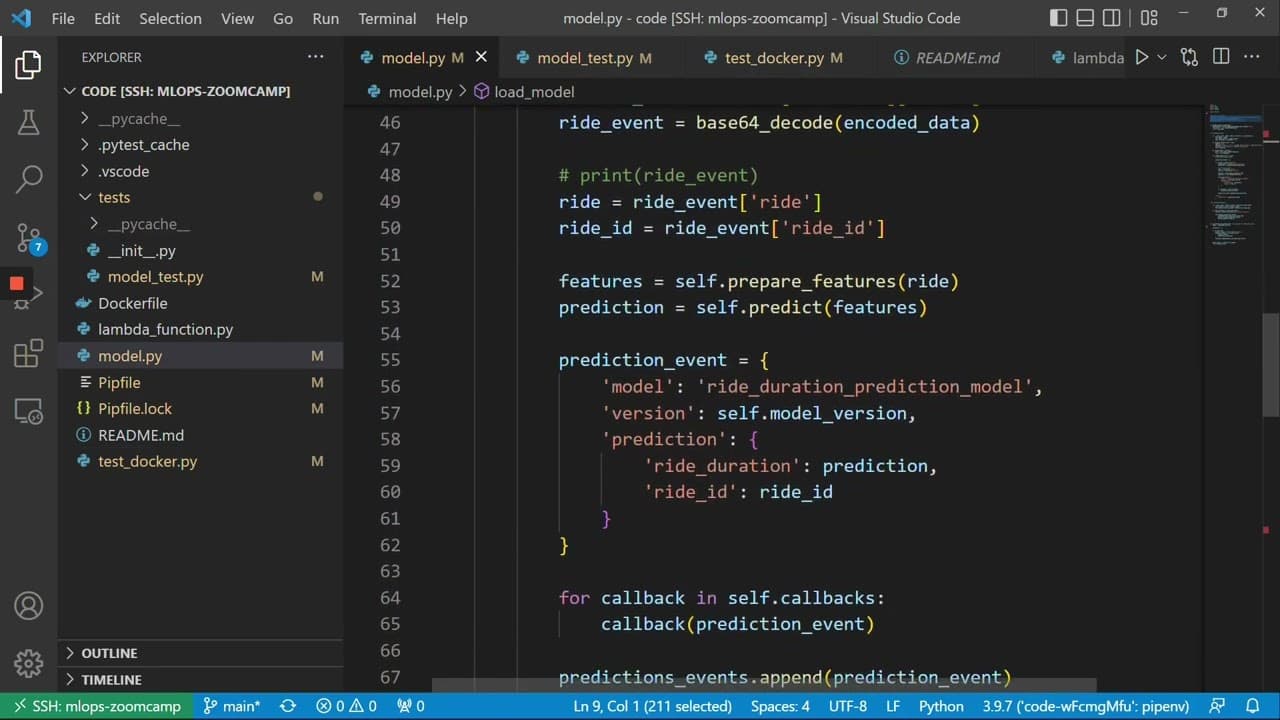Open Pipfile.lock in the explorer

pos(135,409)
